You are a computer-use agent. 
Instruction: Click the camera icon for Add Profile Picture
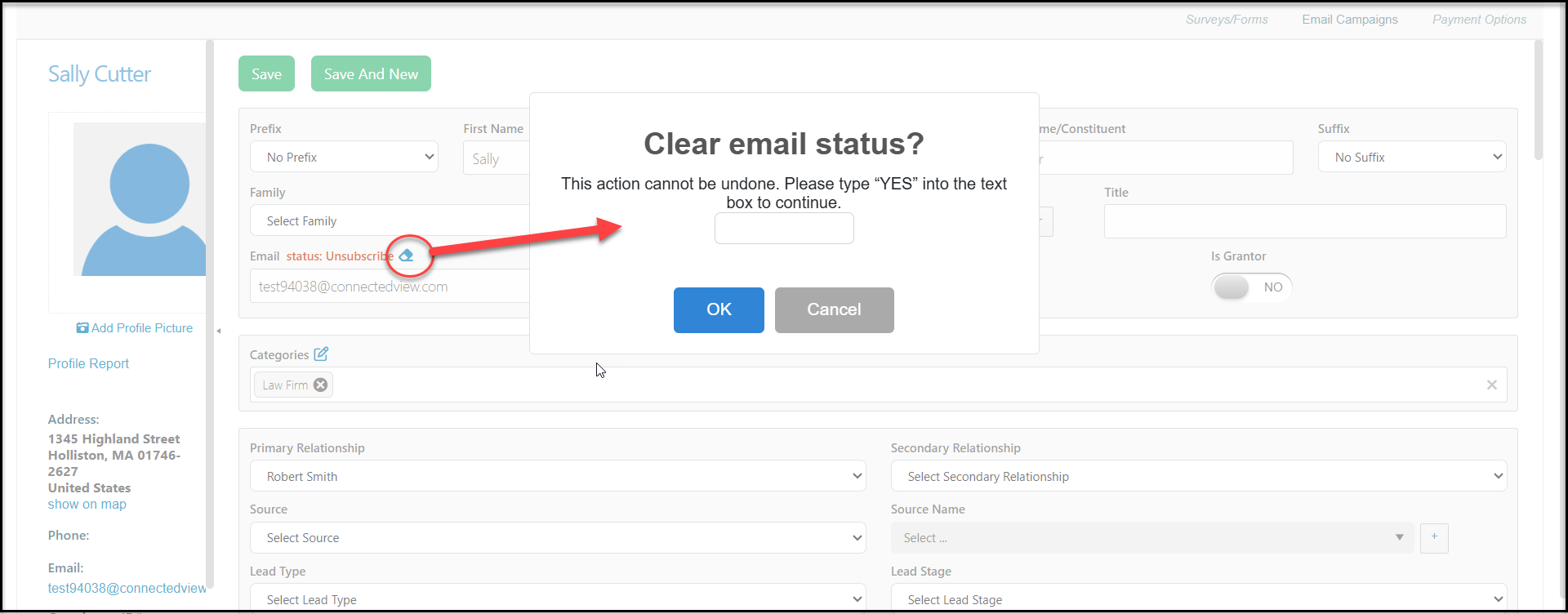[x=82, y=328]
